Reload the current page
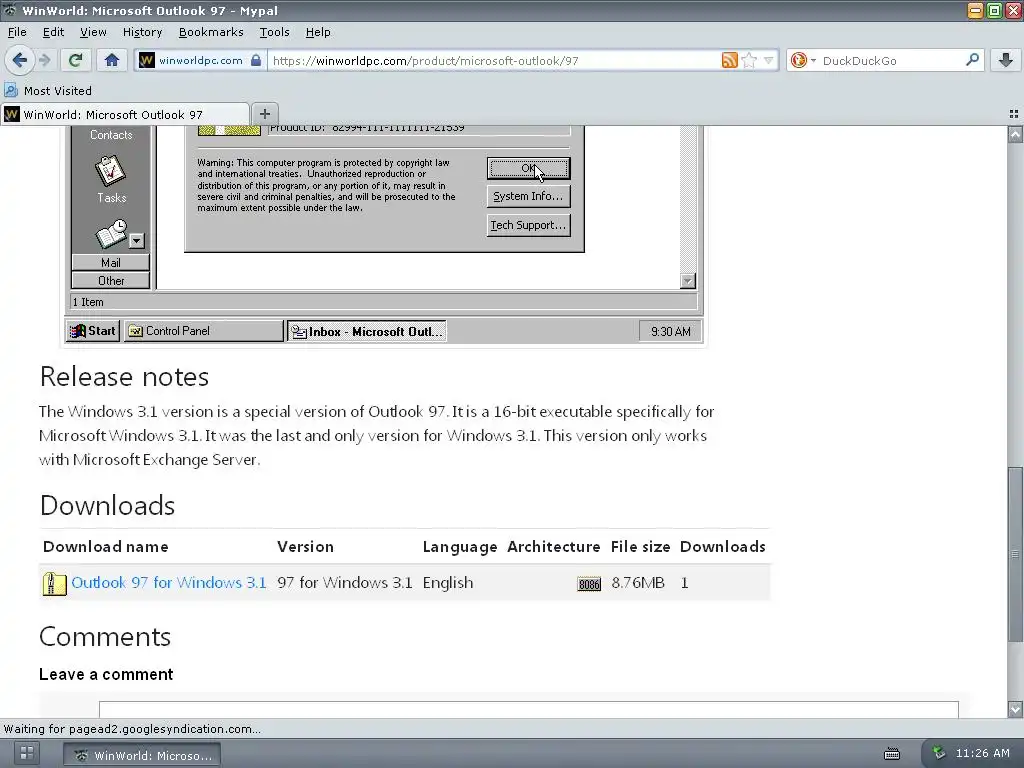 click(75, 61)
